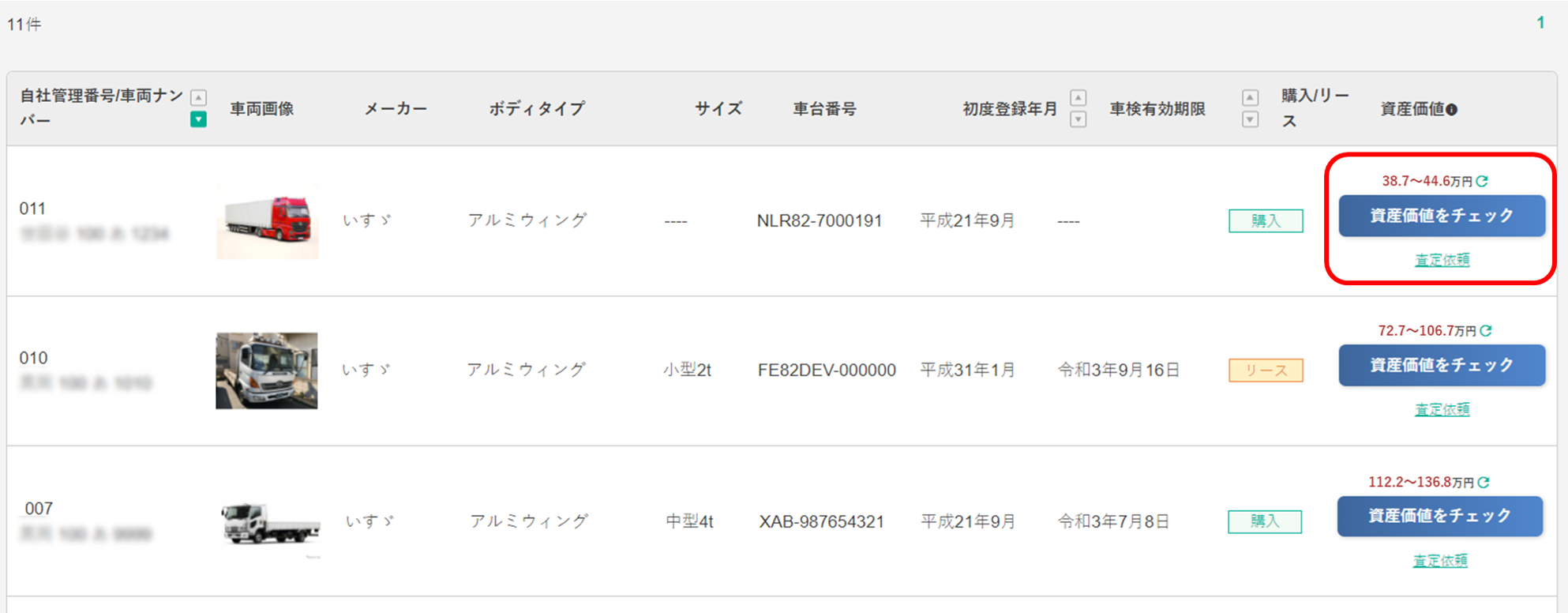Go to page 1 in pagination
Viewport: 1568px width, 613px height.
pos(1540,23)
